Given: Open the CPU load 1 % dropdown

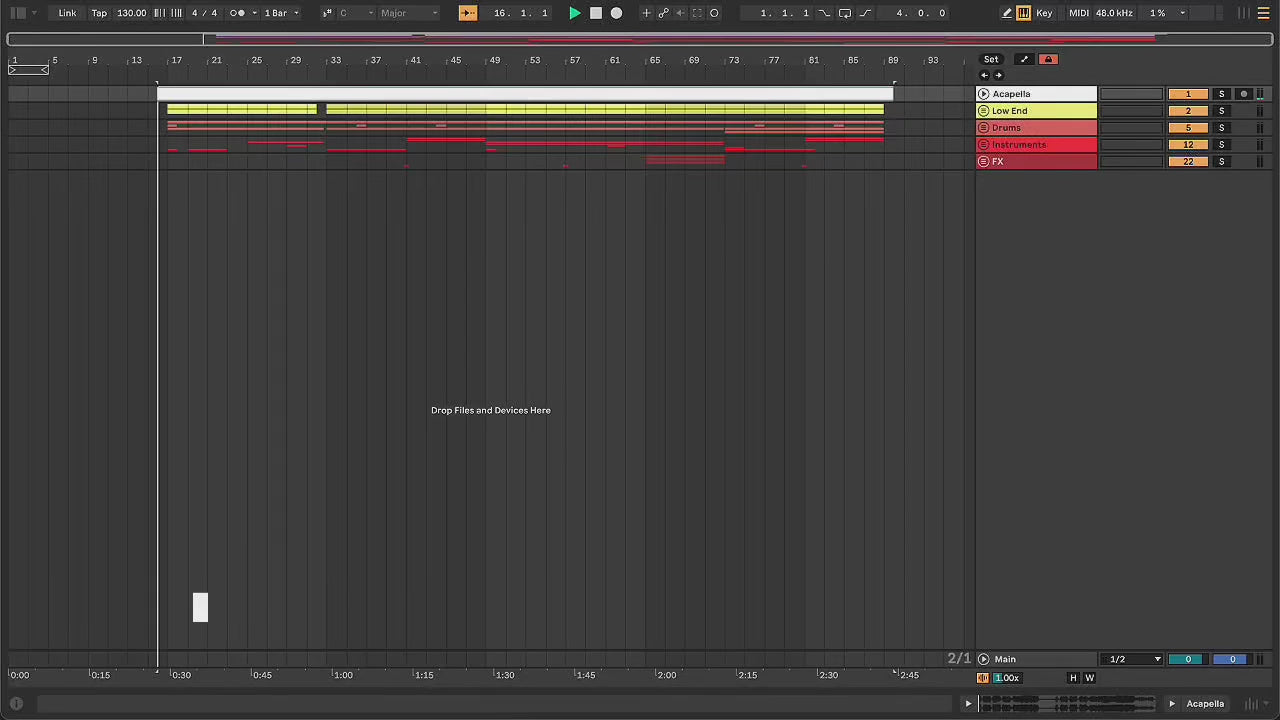Looking at the screenshot, I should pos(1165,13).
